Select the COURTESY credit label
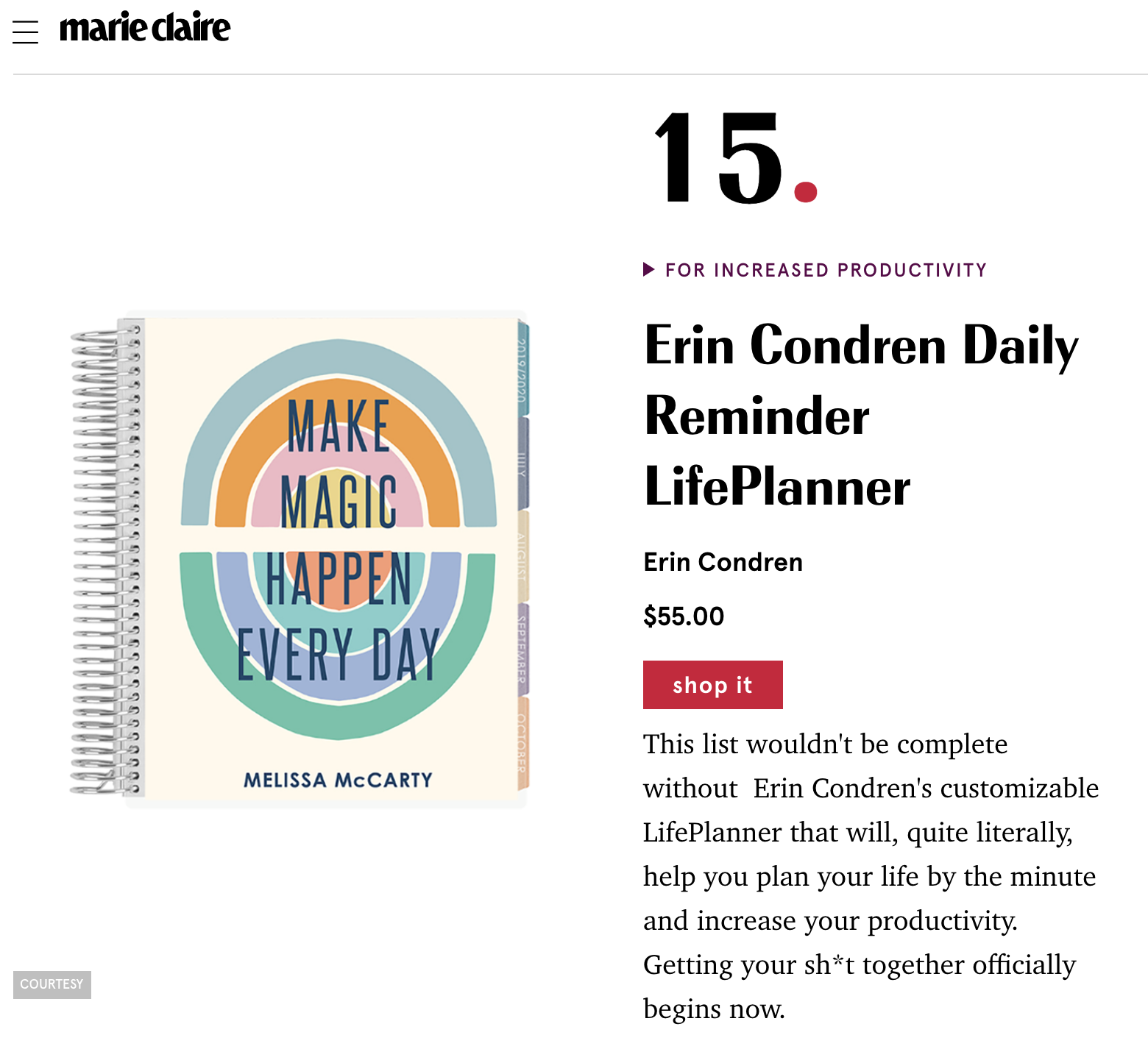The image size is (1148, 1049). 52,985
